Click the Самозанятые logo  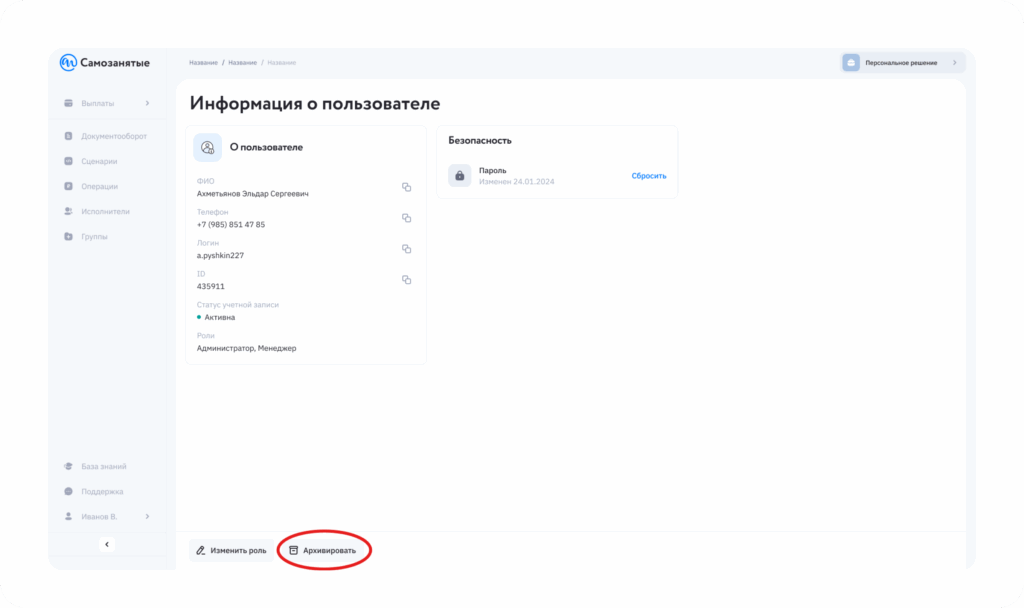[x=105, y=63]
